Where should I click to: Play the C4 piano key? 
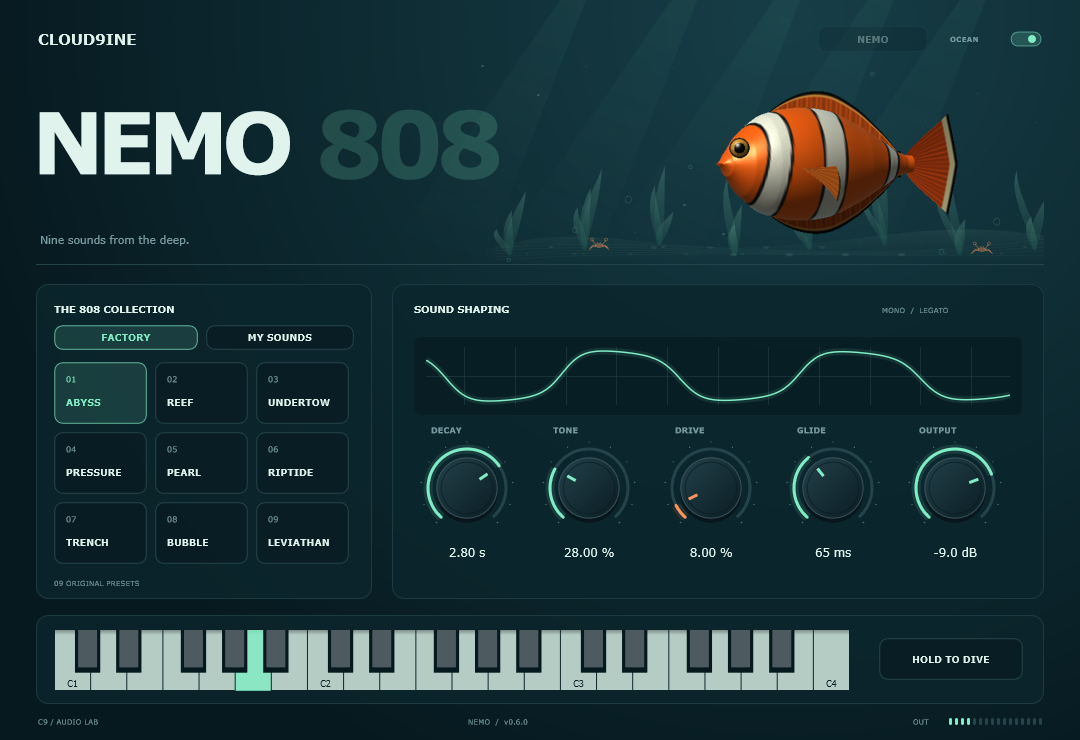(x=831, y=660)
